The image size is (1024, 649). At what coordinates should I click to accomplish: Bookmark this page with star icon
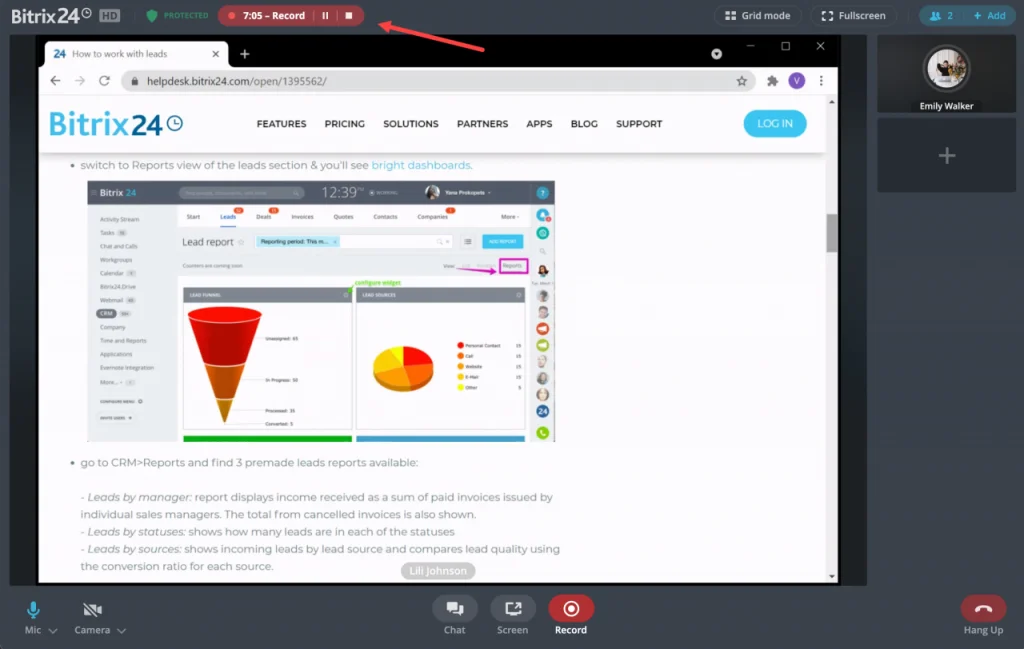(741, 81)
